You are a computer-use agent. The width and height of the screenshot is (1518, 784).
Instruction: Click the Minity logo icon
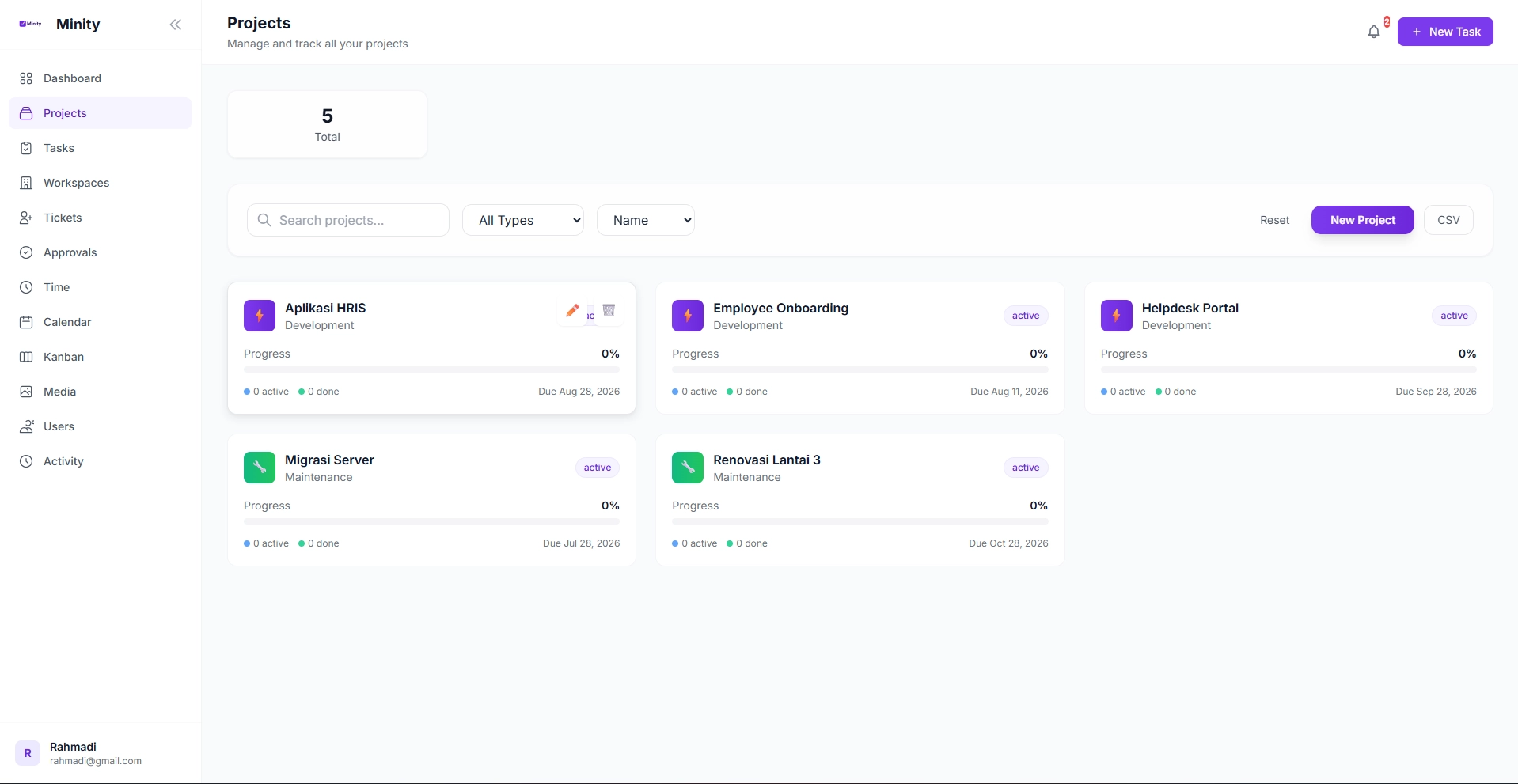point(30,24)
